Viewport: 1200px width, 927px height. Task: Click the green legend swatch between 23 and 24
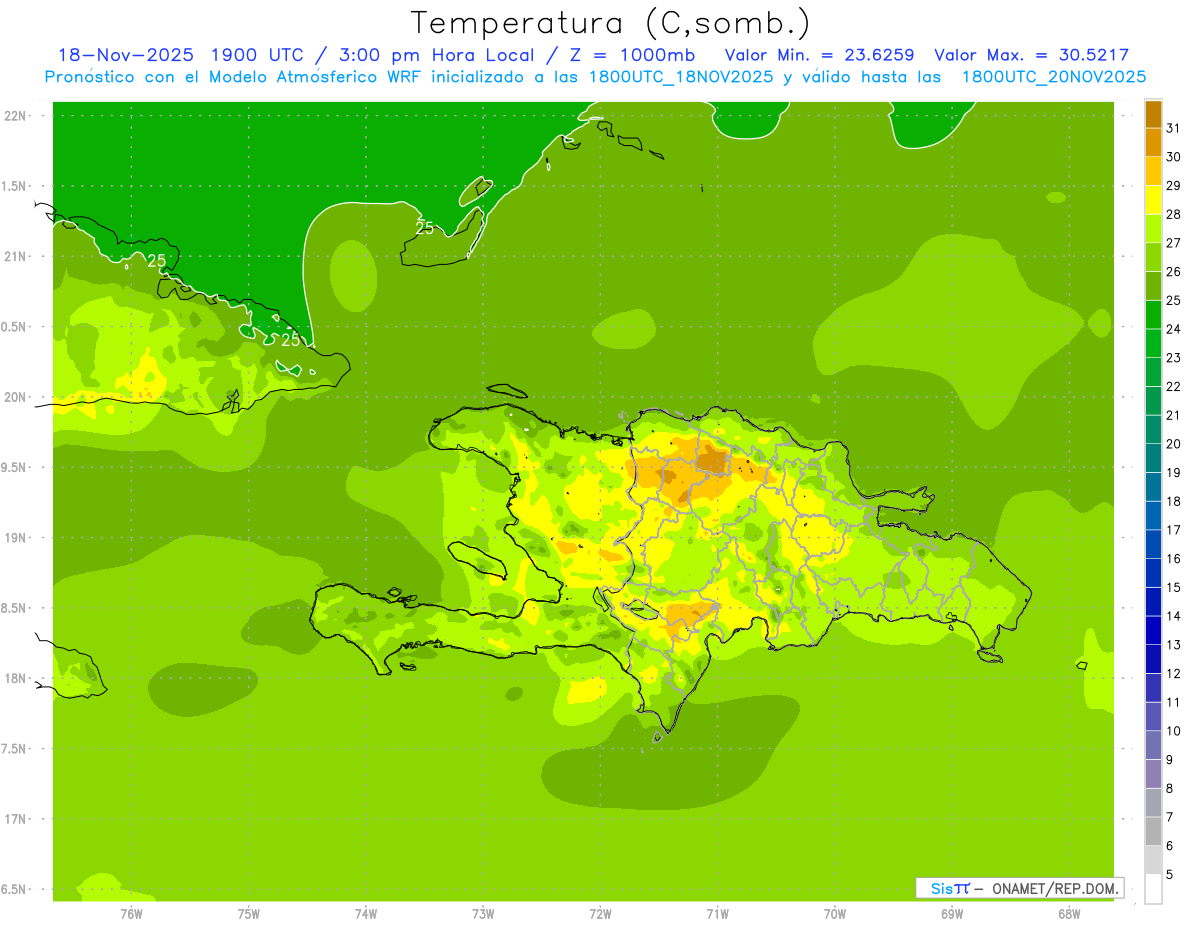tap(1153, 344)
